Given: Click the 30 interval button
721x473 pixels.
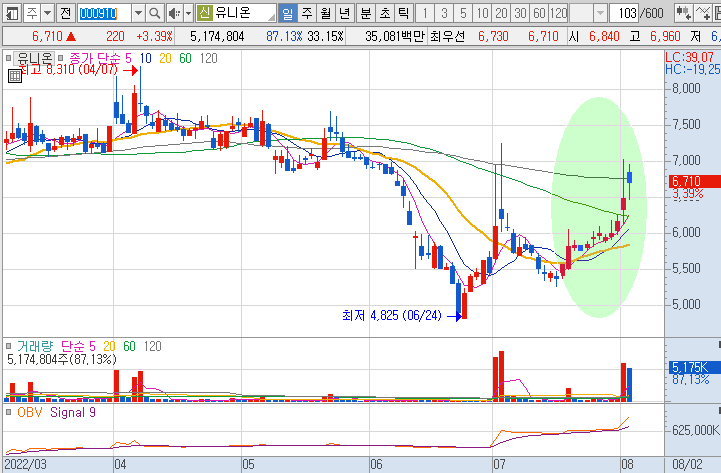Looking at the screenshot, I should [520, 13].
